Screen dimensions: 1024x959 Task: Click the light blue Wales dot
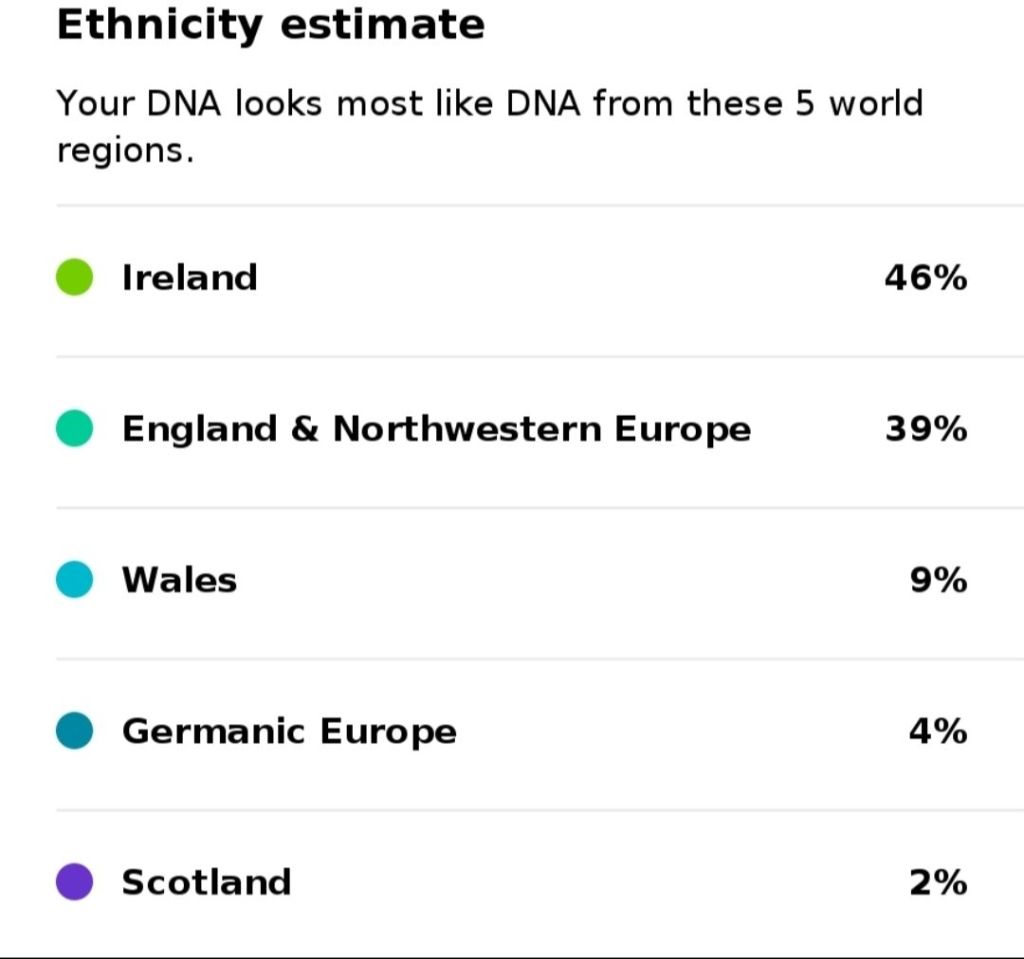click(75, 580)
